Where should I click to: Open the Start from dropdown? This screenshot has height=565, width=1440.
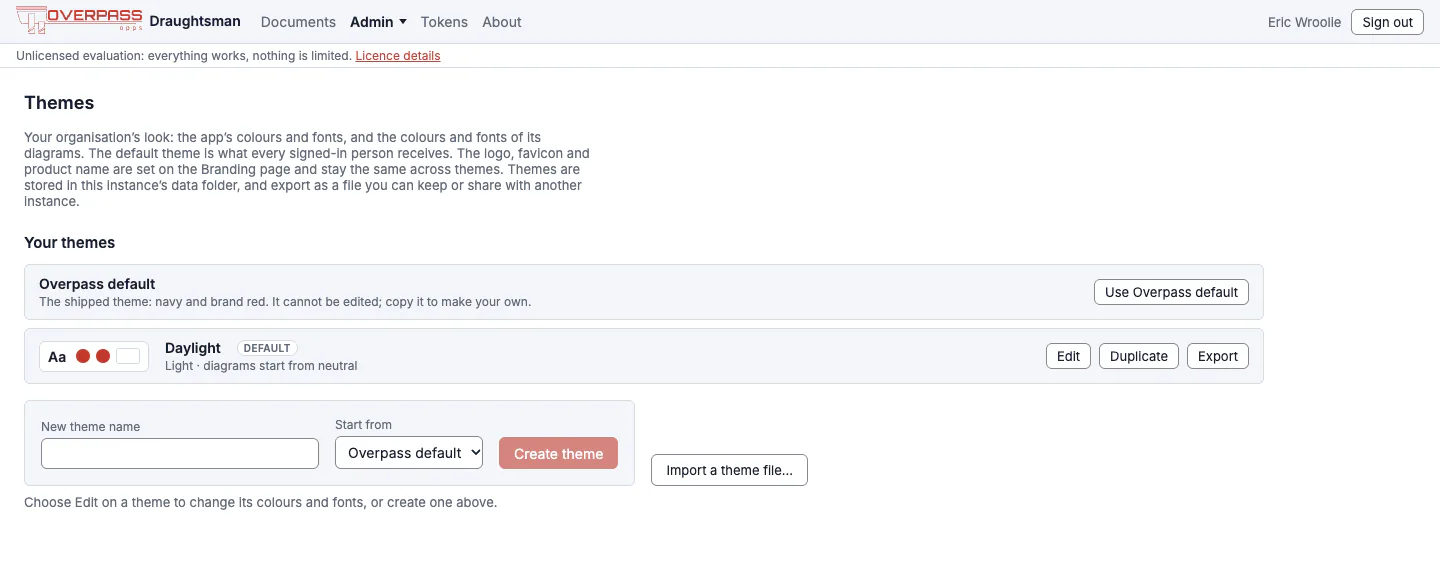pos(409,453)
